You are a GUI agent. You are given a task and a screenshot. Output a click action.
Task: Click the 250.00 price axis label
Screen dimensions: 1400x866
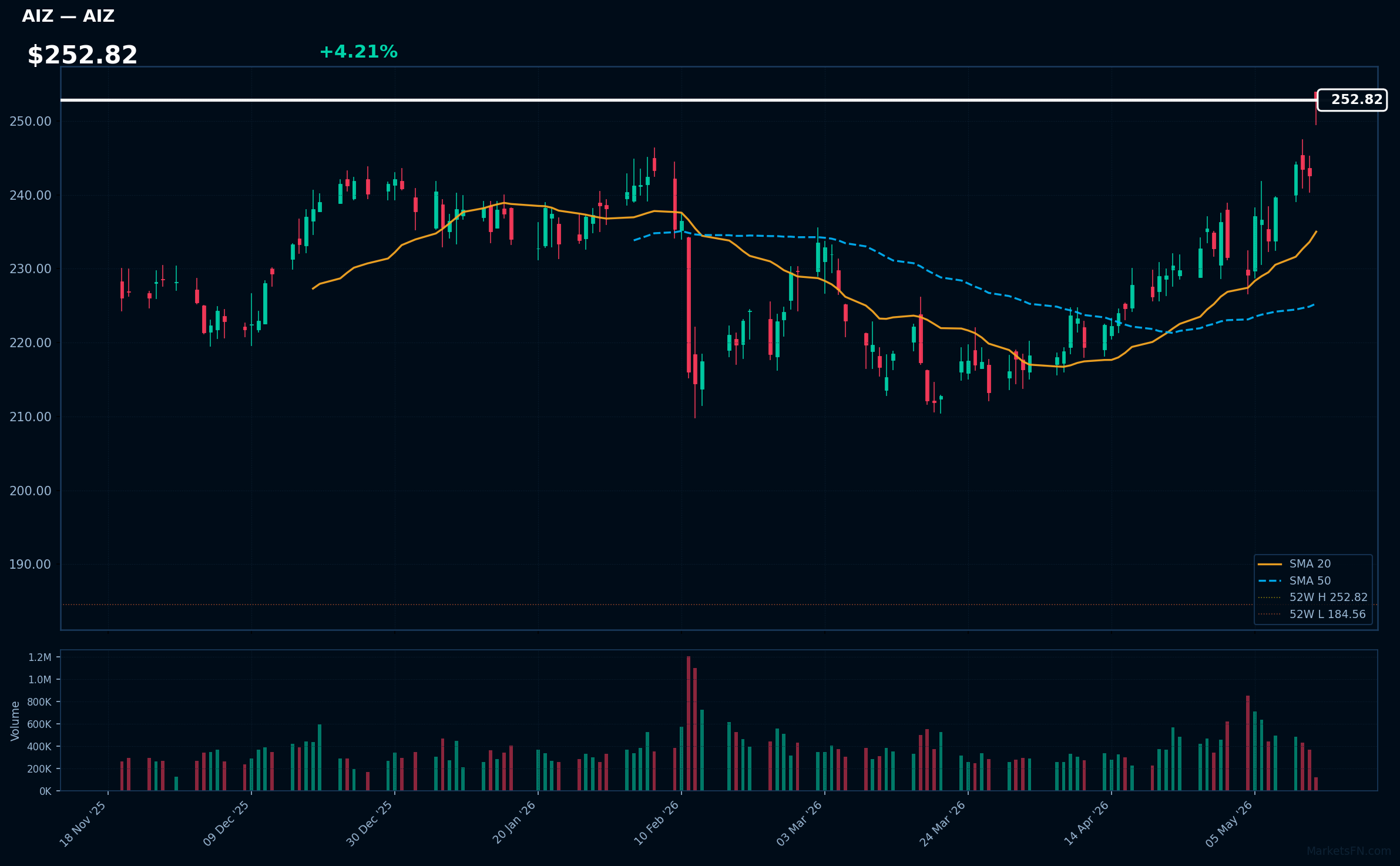(x=31, y=122)
